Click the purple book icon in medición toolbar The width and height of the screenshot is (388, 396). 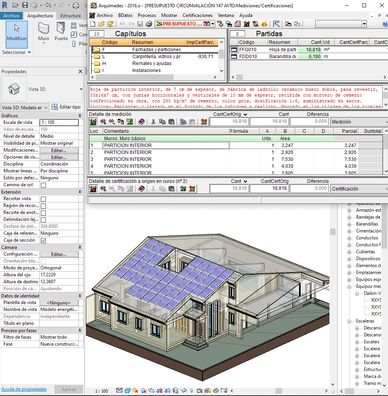141,122
